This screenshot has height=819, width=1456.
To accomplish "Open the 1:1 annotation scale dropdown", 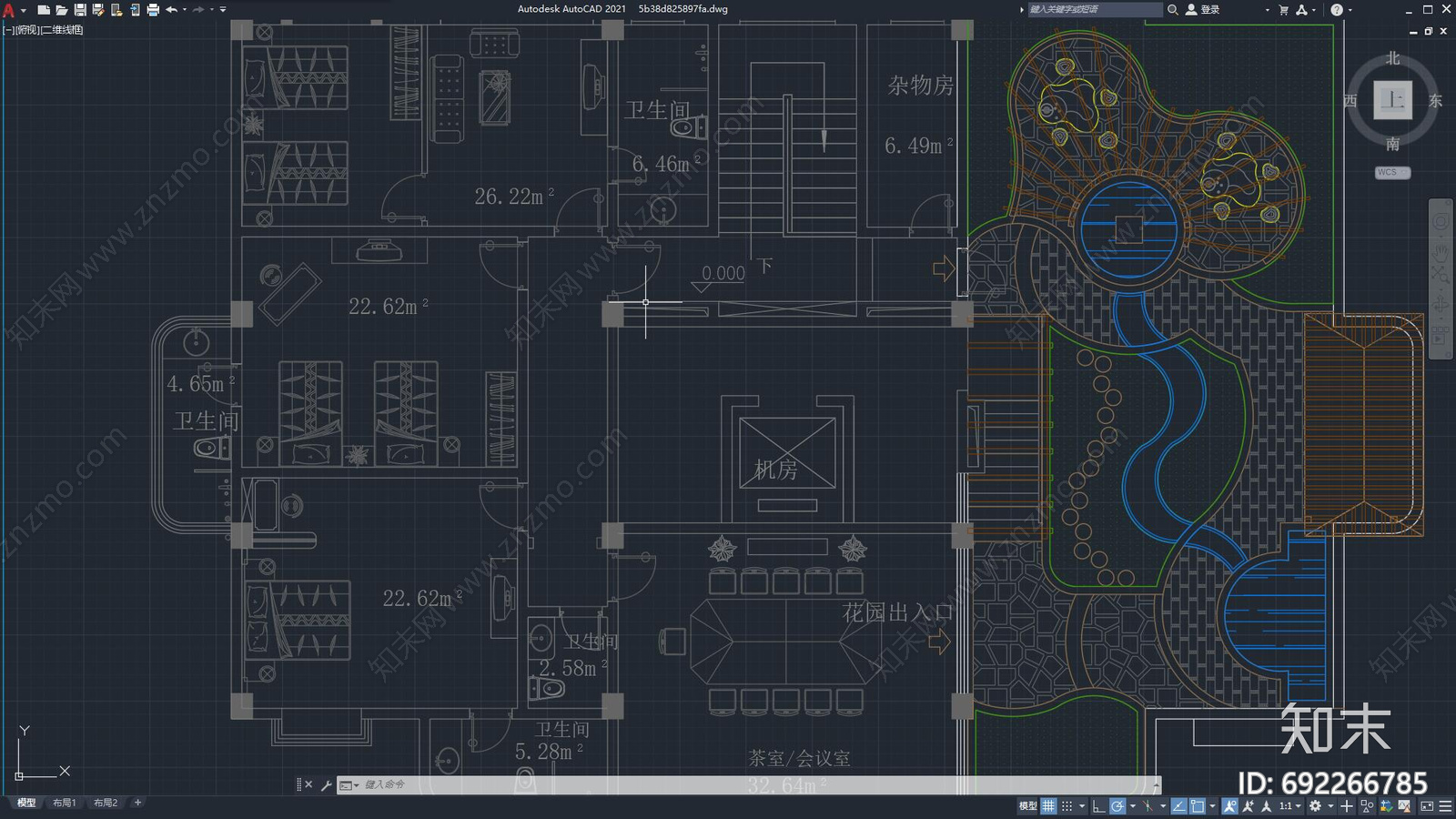I will 1290,806.
